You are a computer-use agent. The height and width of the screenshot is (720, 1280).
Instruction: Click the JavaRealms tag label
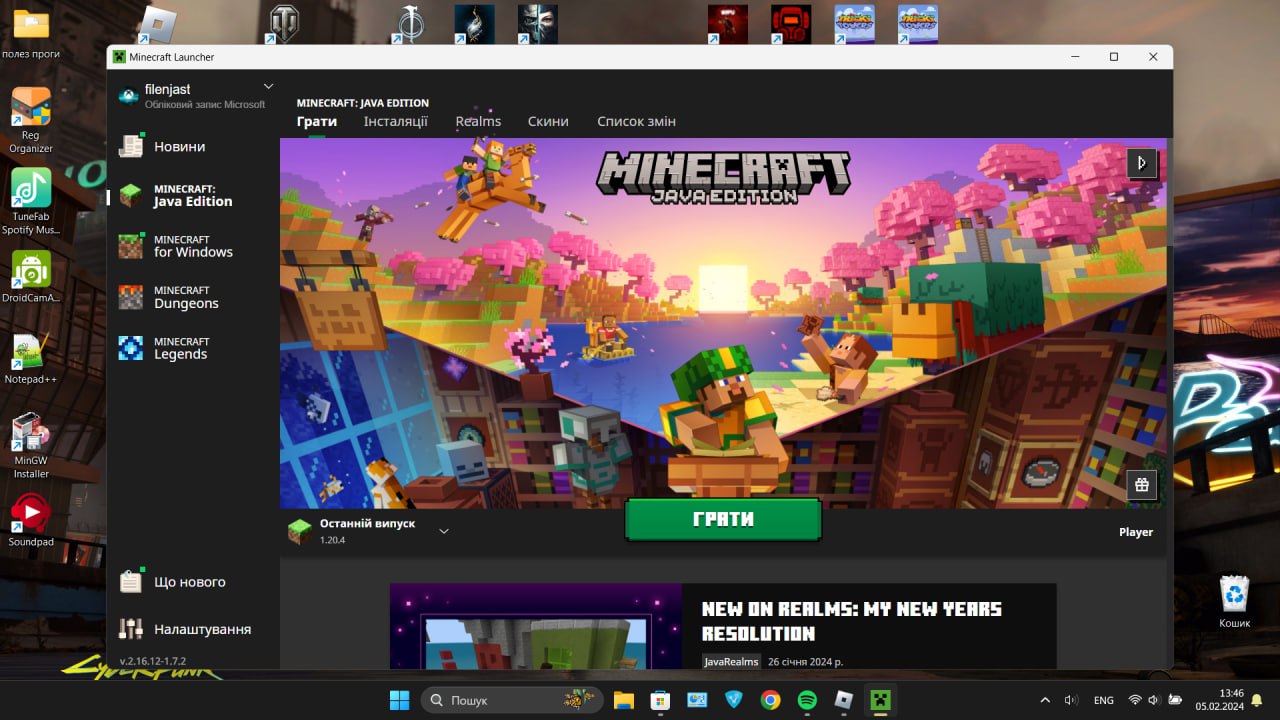pyautogui.click(x=731, y=661)
